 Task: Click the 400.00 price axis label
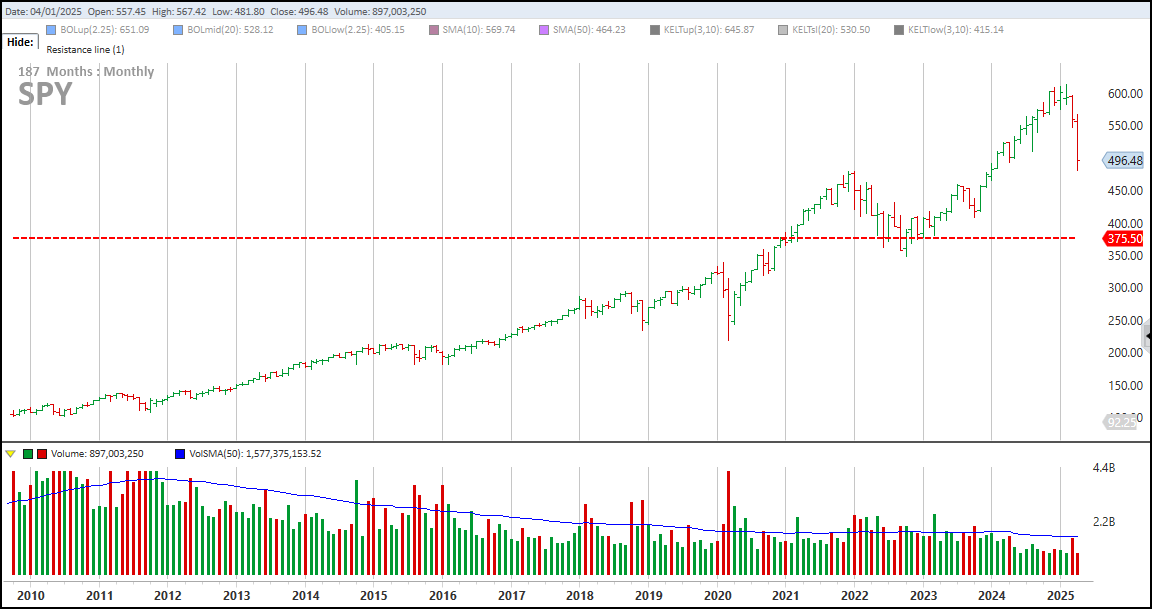(x=1127, y=223)
